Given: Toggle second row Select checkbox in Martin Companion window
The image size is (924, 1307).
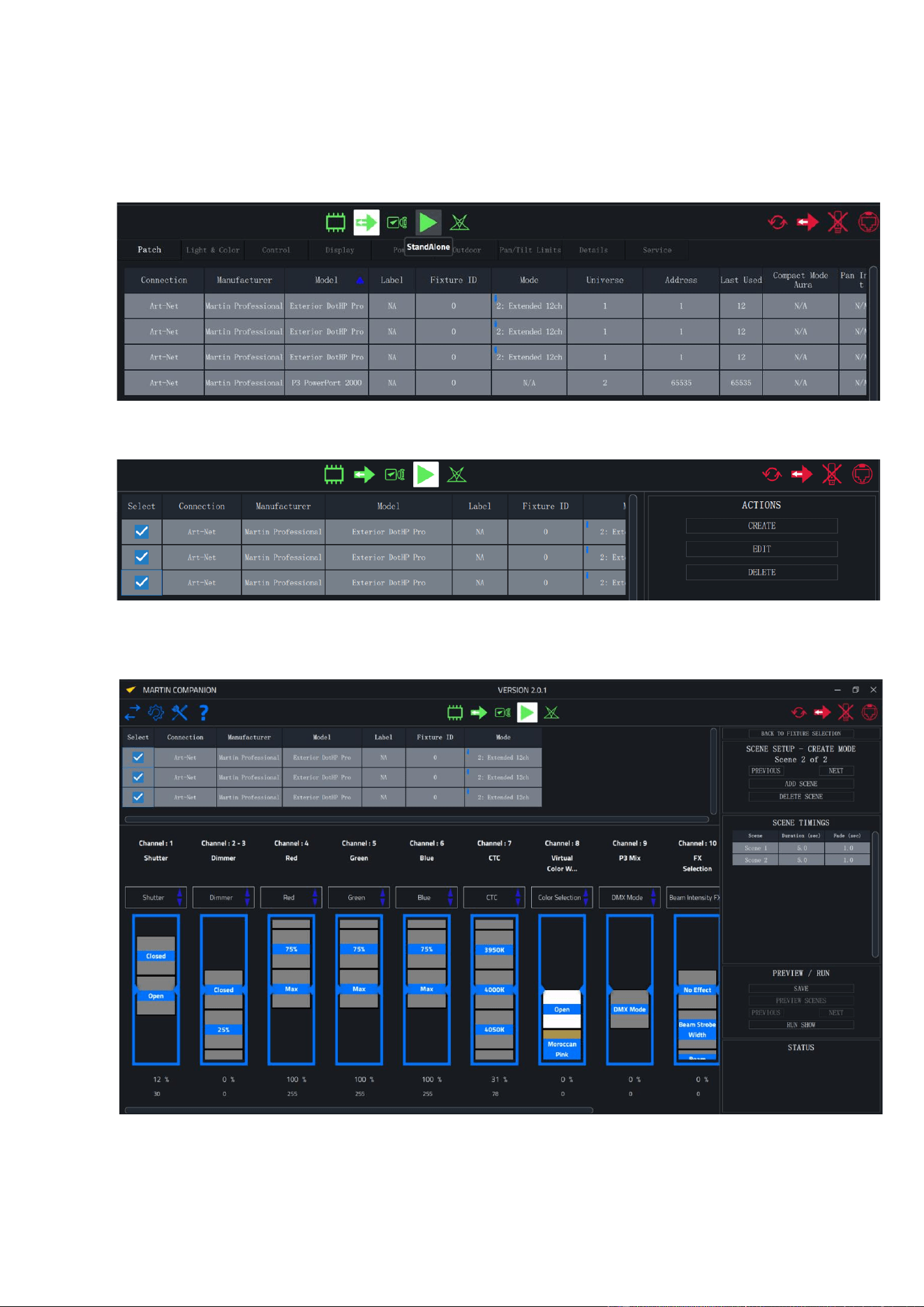Looking at the screenshot, I should pyautogui.click(x=138, y=777).
